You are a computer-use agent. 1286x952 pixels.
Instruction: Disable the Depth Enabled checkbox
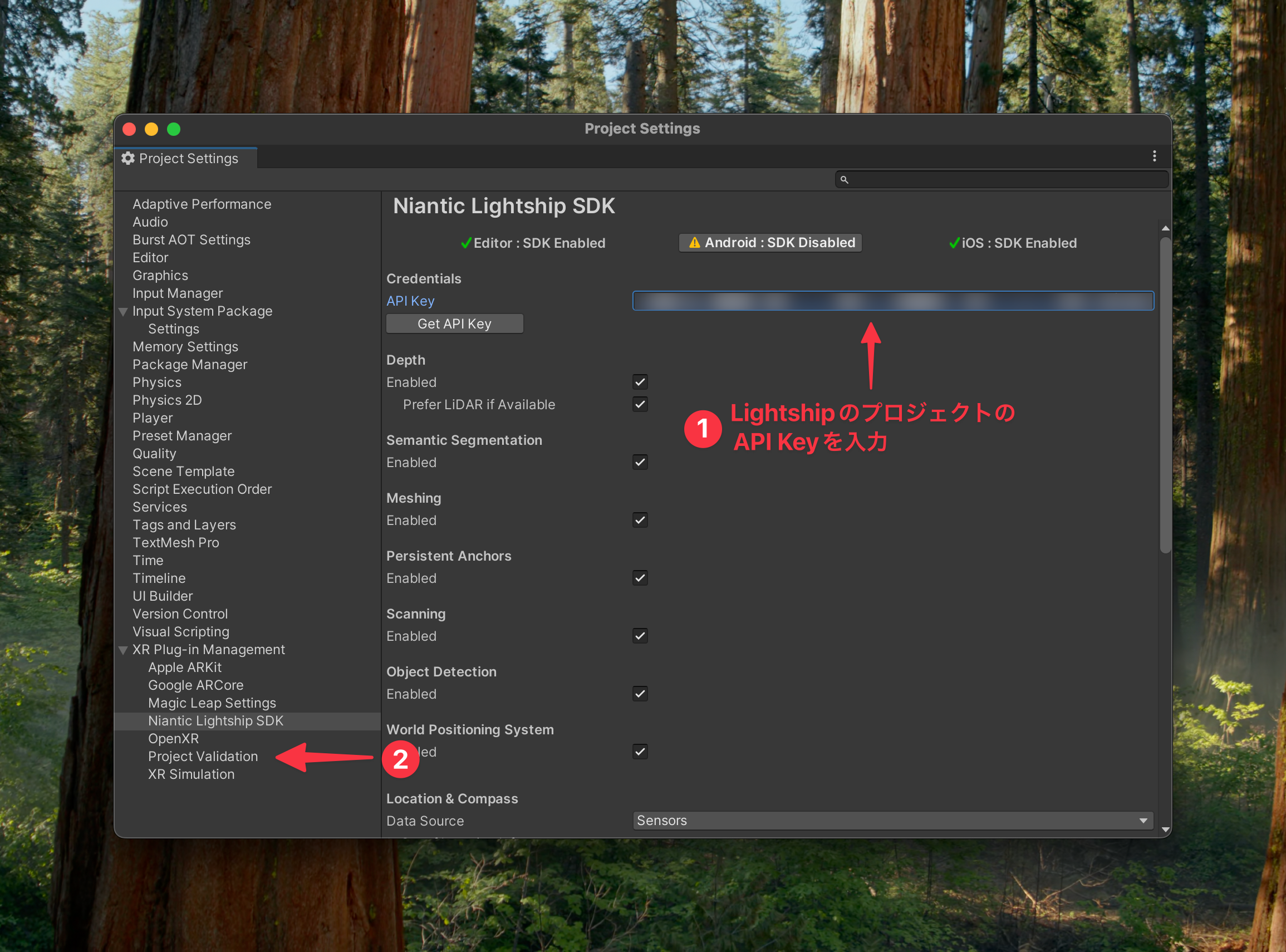[x=640, y=382]
